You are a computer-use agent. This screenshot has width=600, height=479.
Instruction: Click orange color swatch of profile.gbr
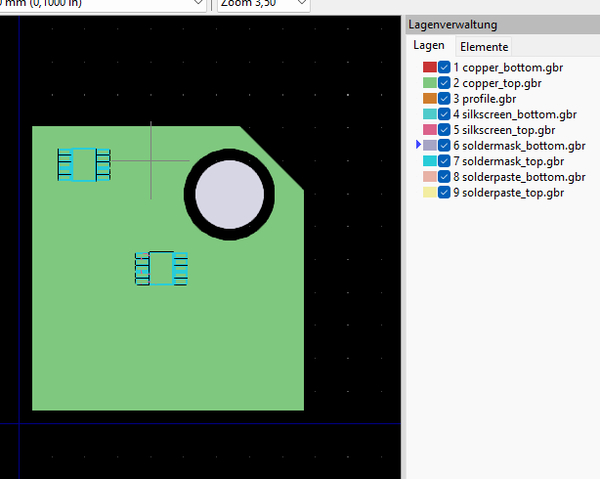[430, 99]
